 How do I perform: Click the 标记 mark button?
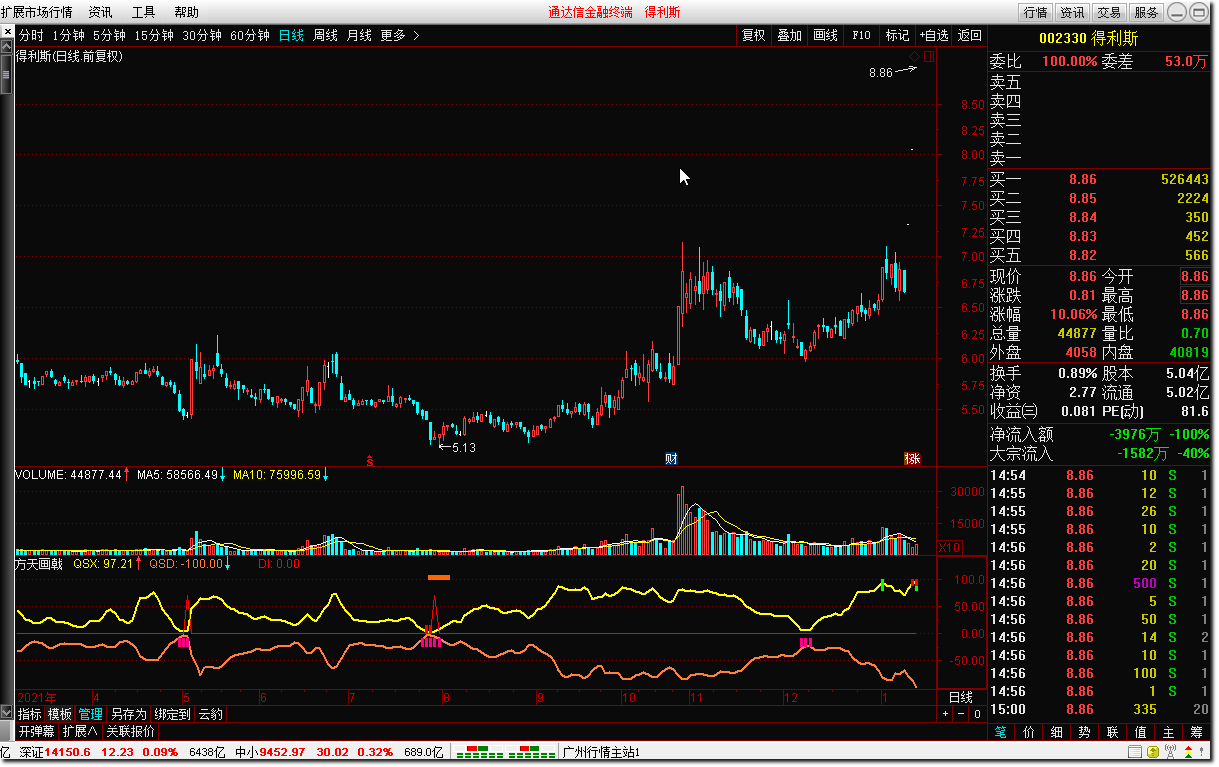[x=897, y=35]
